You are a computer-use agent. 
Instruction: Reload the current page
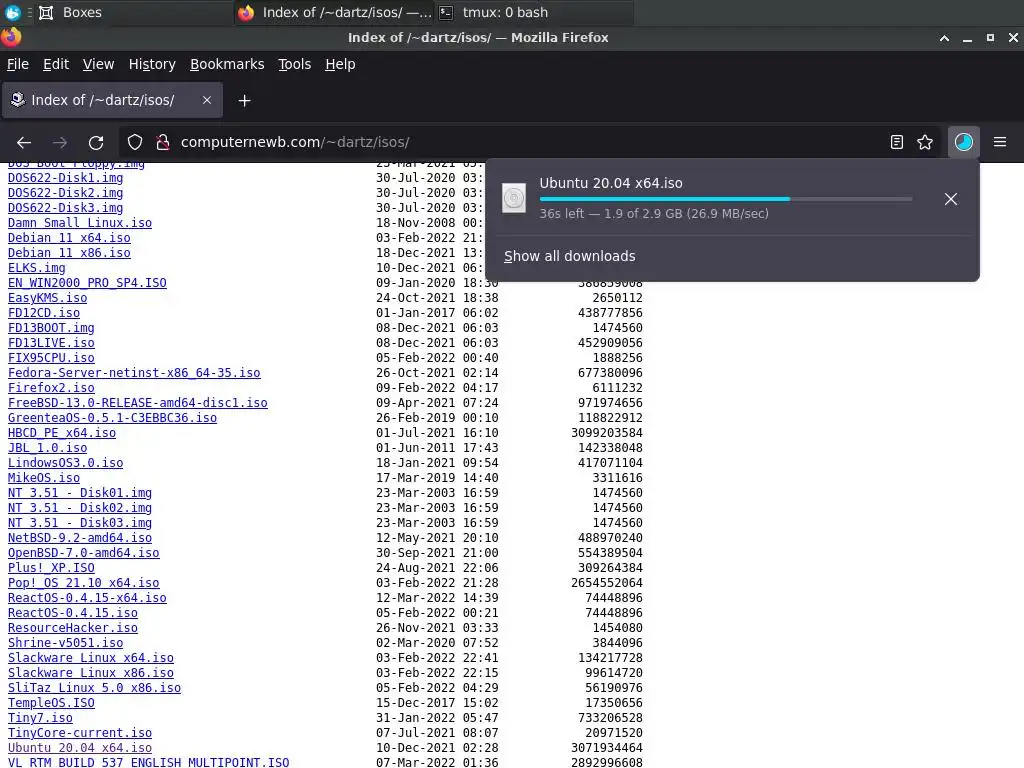[96, 142]
